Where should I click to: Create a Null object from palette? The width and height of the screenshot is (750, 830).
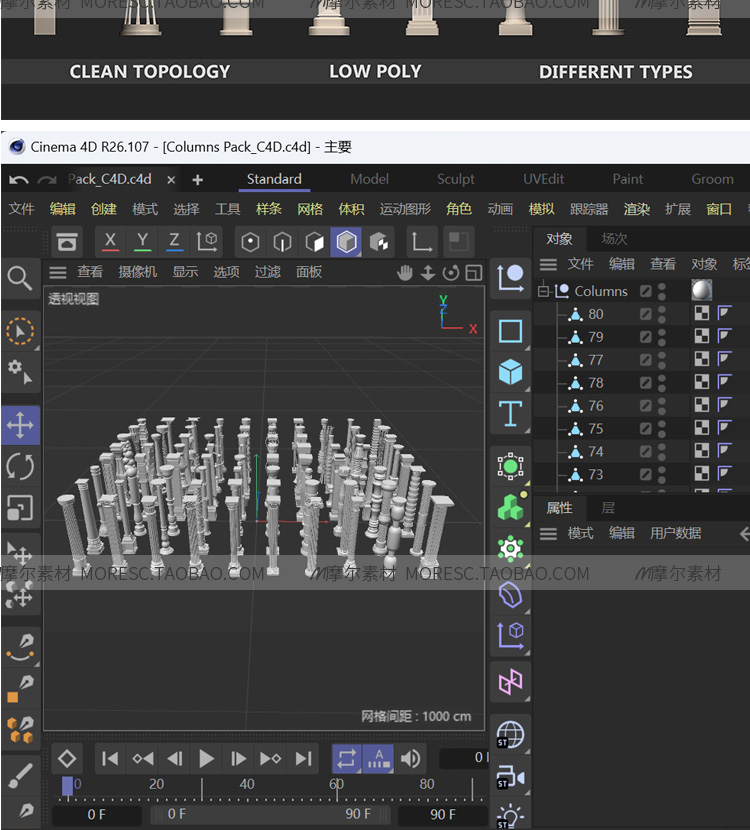pyautogui.click(x=510, y=278)
